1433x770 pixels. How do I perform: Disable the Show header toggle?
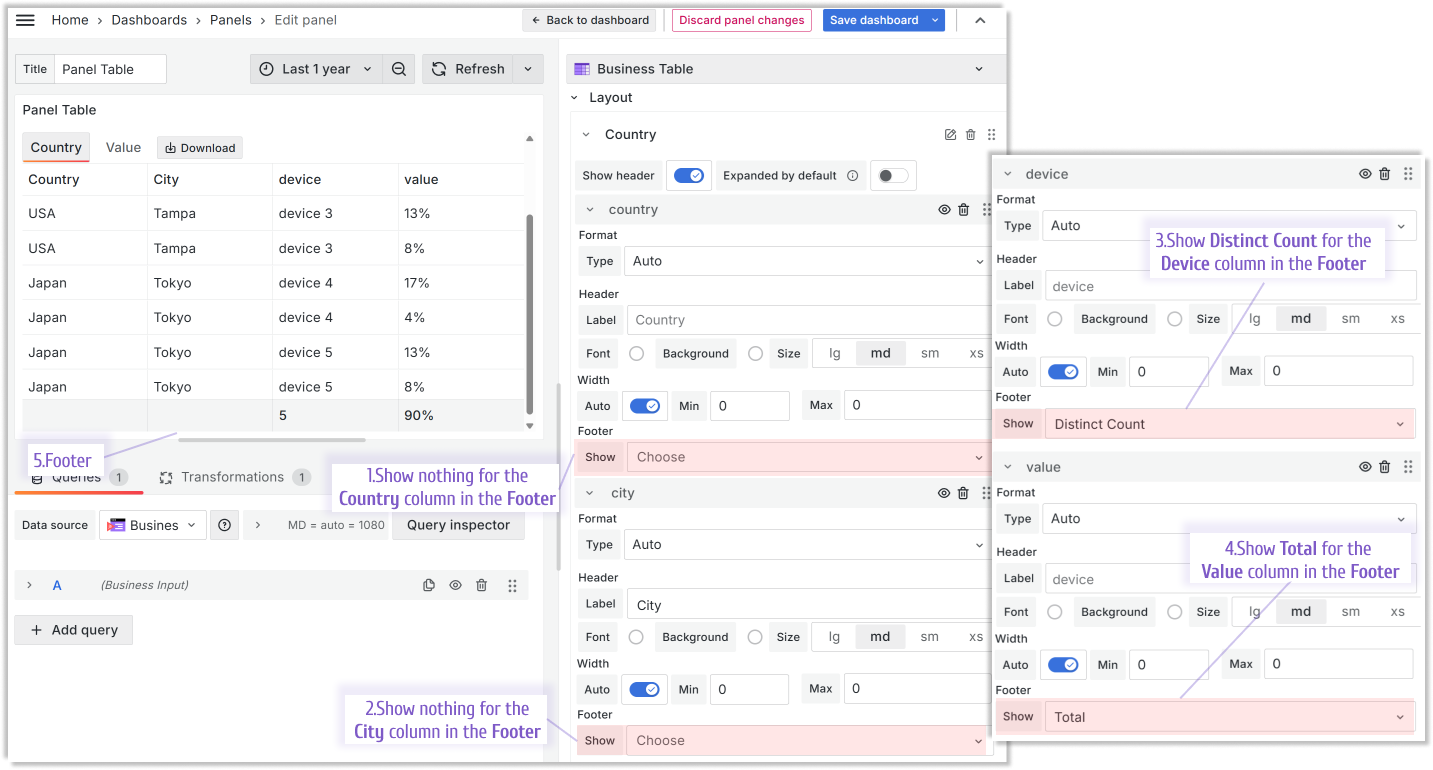point(689,174)
